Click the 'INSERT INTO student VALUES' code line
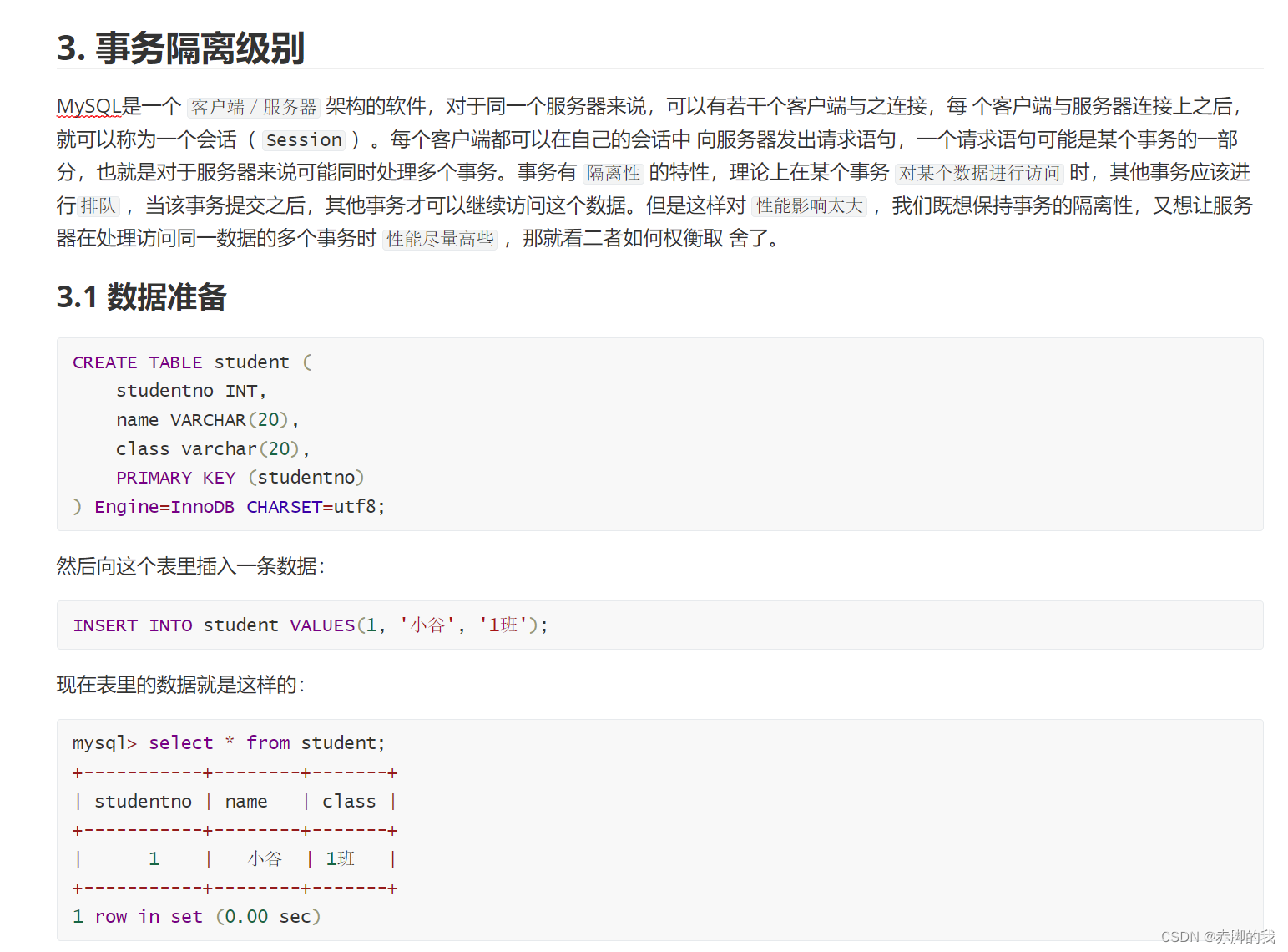The width and height of the screenshot is (1288, 952). [311, 625]
